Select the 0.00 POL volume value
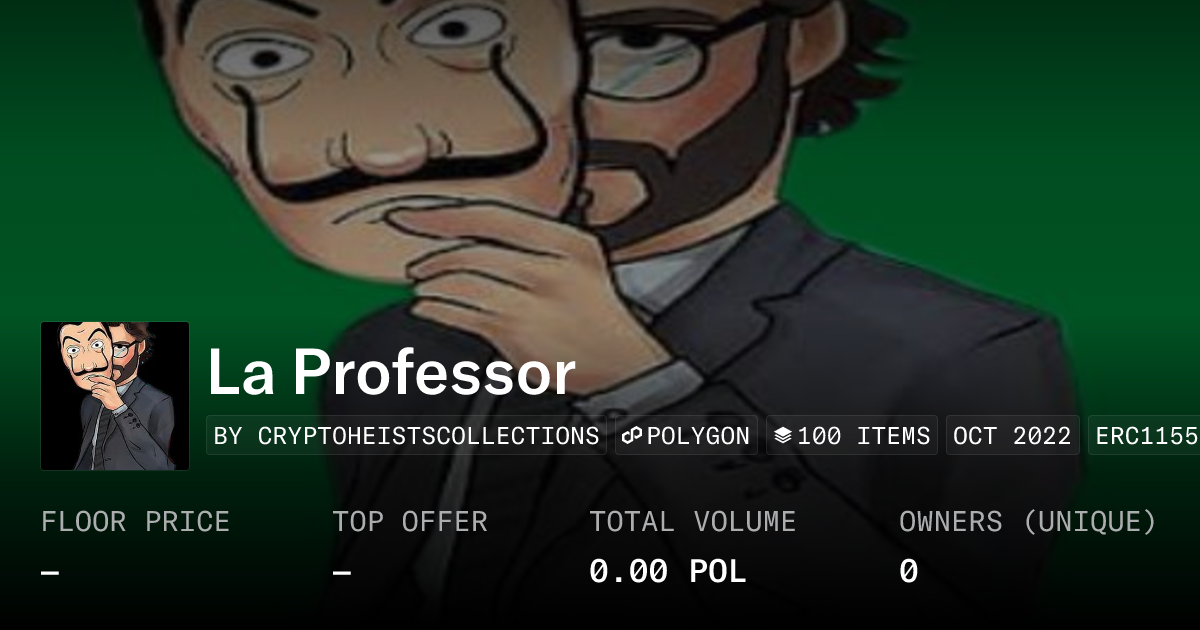 coord(668,572)
